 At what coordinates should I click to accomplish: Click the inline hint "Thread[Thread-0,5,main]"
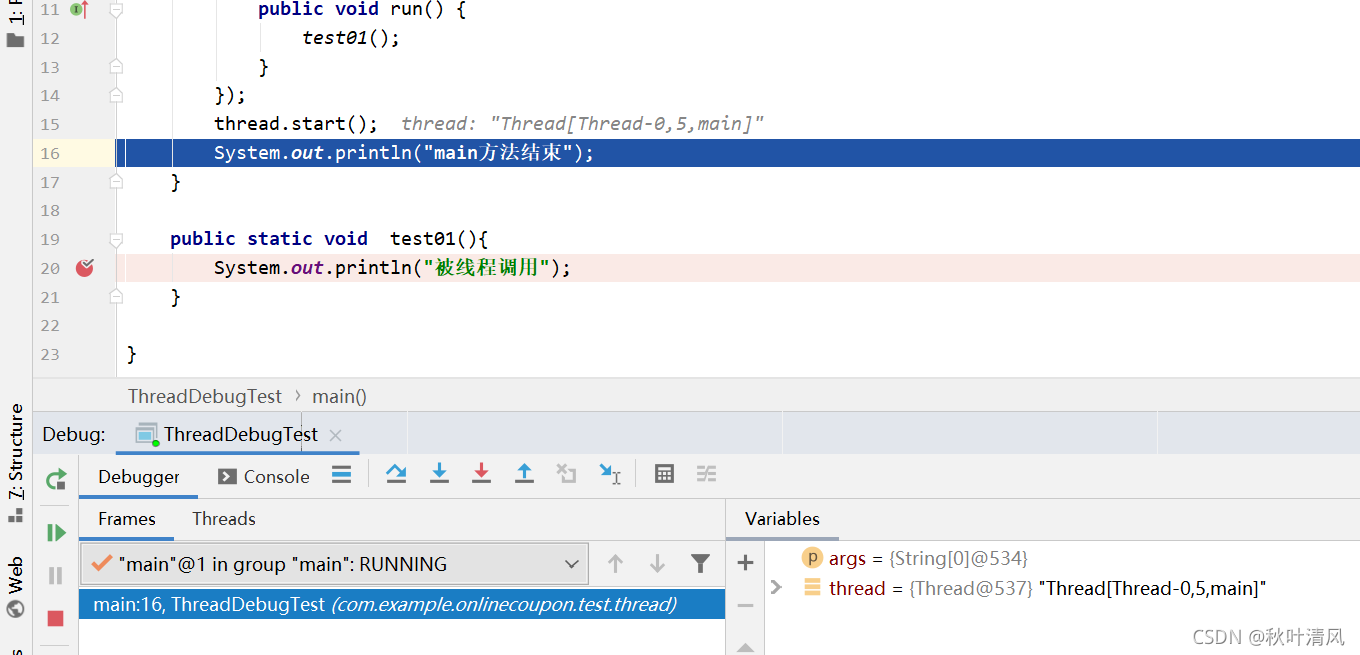click(x=582, y=124)
